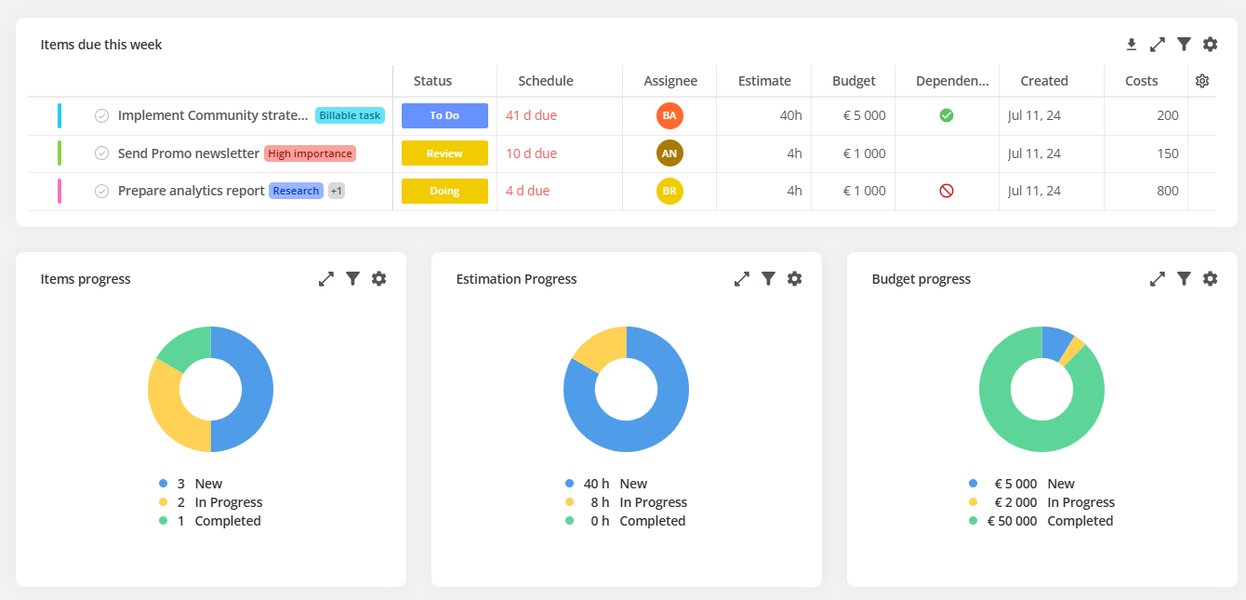Open the Doing status selector
This screenshot has height=600, width=1246.
point(444,190)
